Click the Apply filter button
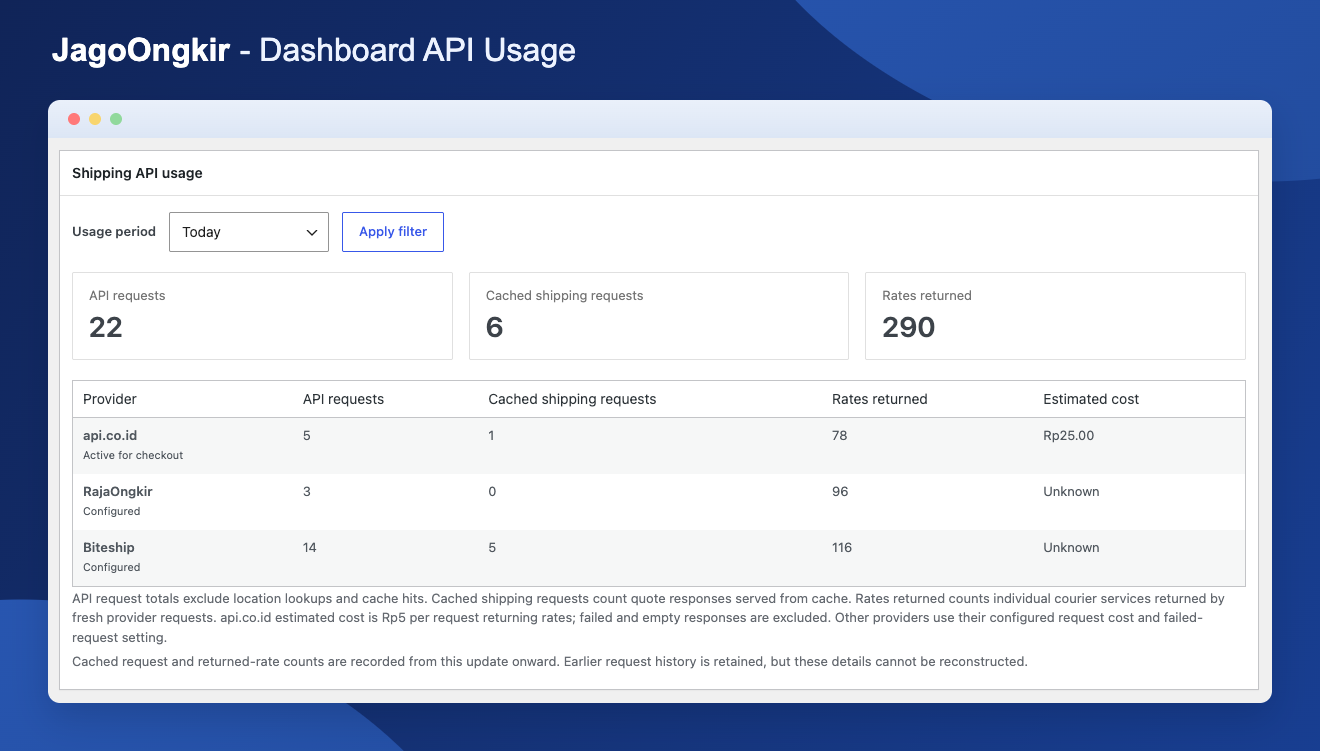 393,232
